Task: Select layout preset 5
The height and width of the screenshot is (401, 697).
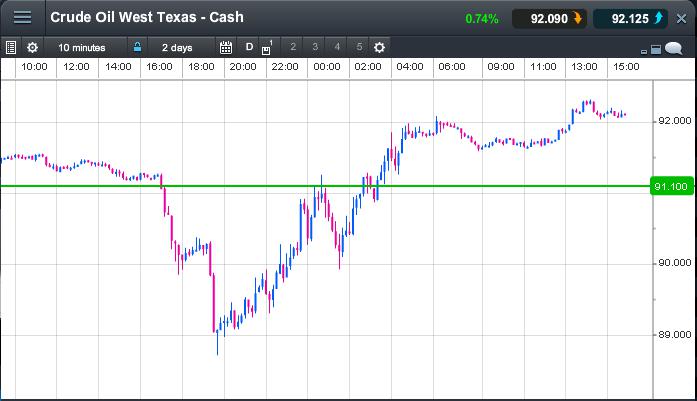Action: pos(359,47)
